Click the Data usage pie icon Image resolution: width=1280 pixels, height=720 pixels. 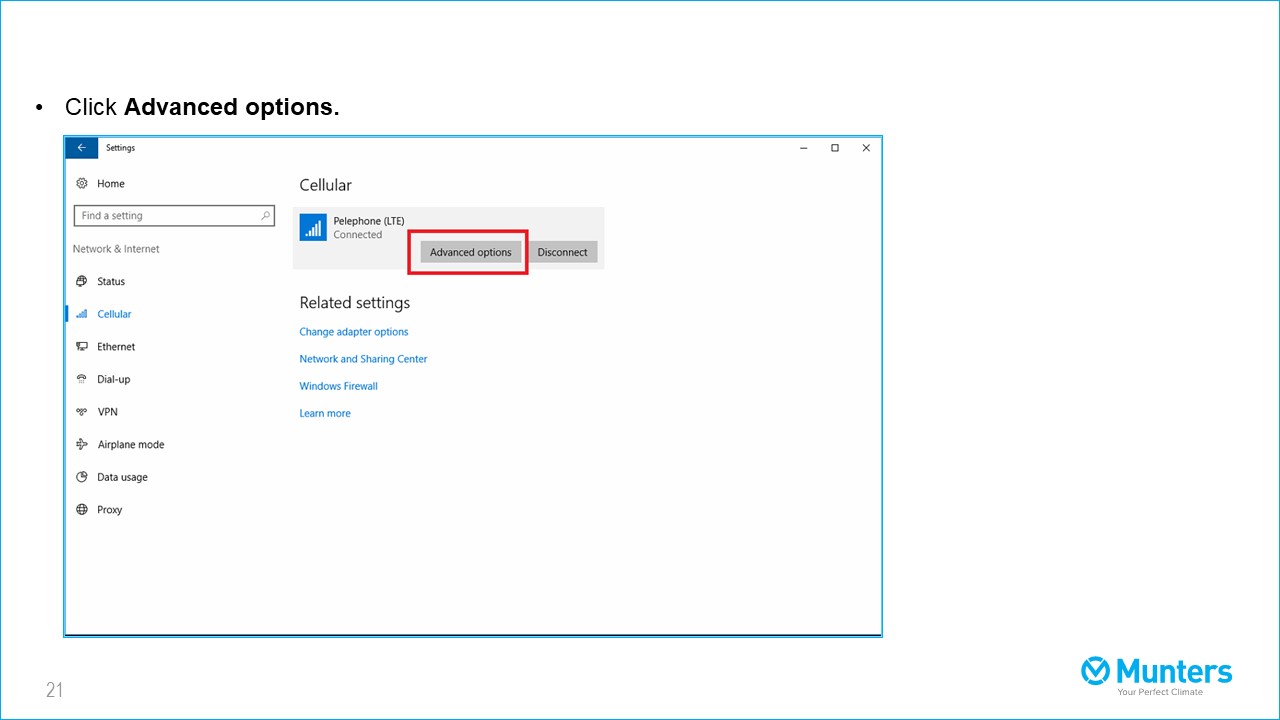click(82, 478)
